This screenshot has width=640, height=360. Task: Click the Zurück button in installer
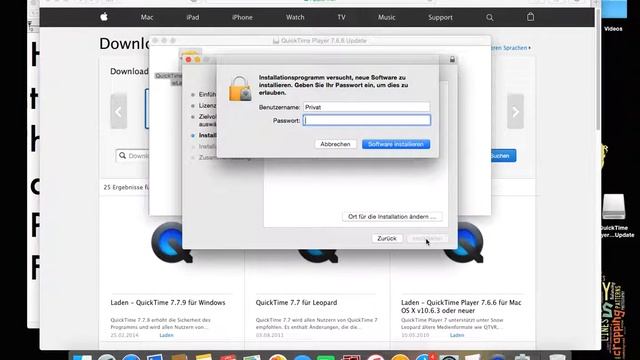tap(387, 238)
